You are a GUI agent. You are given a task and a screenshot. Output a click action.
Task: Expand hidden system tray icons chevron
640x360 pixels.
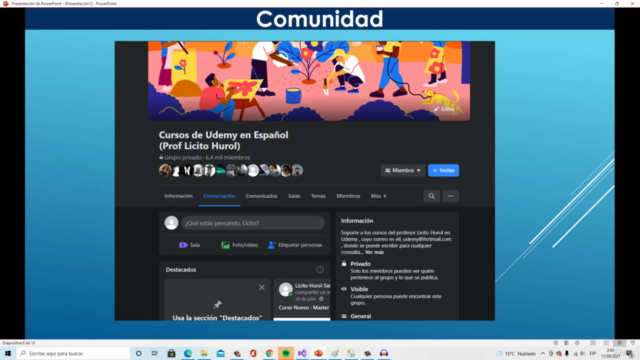[x=543, y=353]
